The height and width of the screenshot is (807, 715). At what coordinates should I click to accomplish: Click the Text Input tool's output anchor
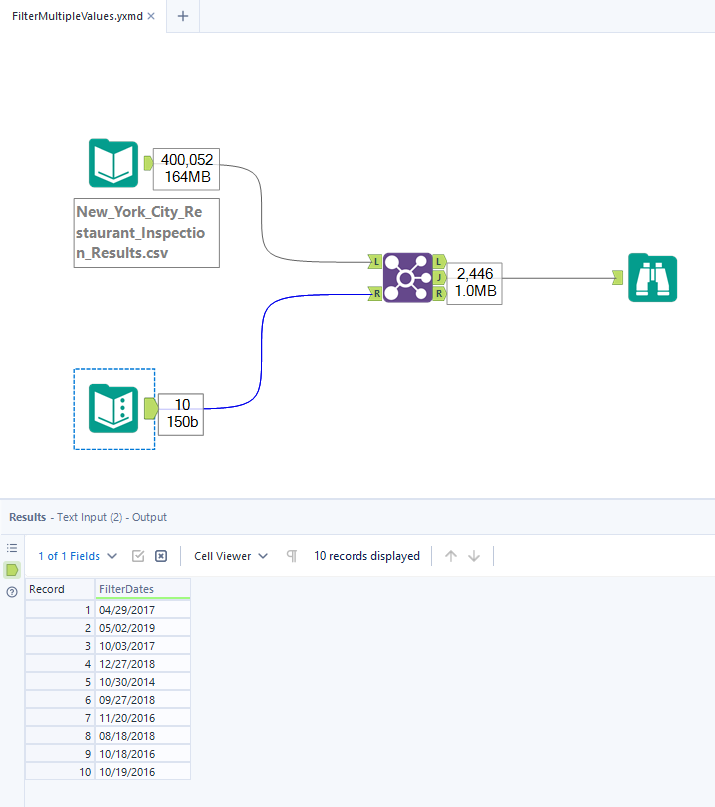point(150,409)
